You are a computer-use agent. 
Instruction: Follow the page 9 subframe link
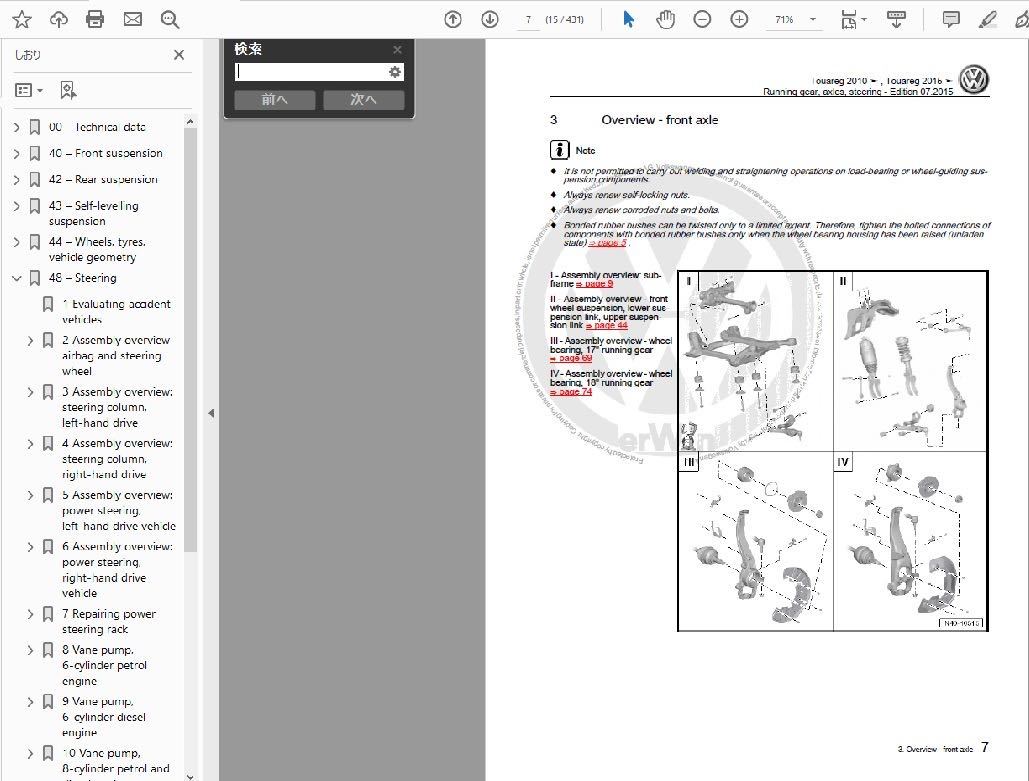pos(595,284)
